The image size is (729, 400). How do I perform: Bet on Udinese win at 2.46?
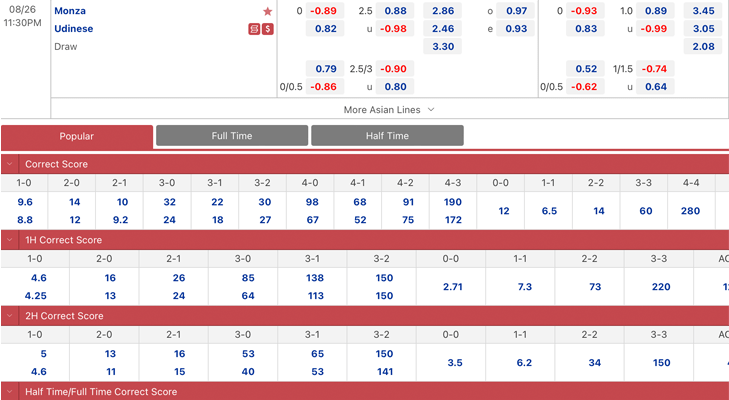pyautogui.click(x=443, y=29)
